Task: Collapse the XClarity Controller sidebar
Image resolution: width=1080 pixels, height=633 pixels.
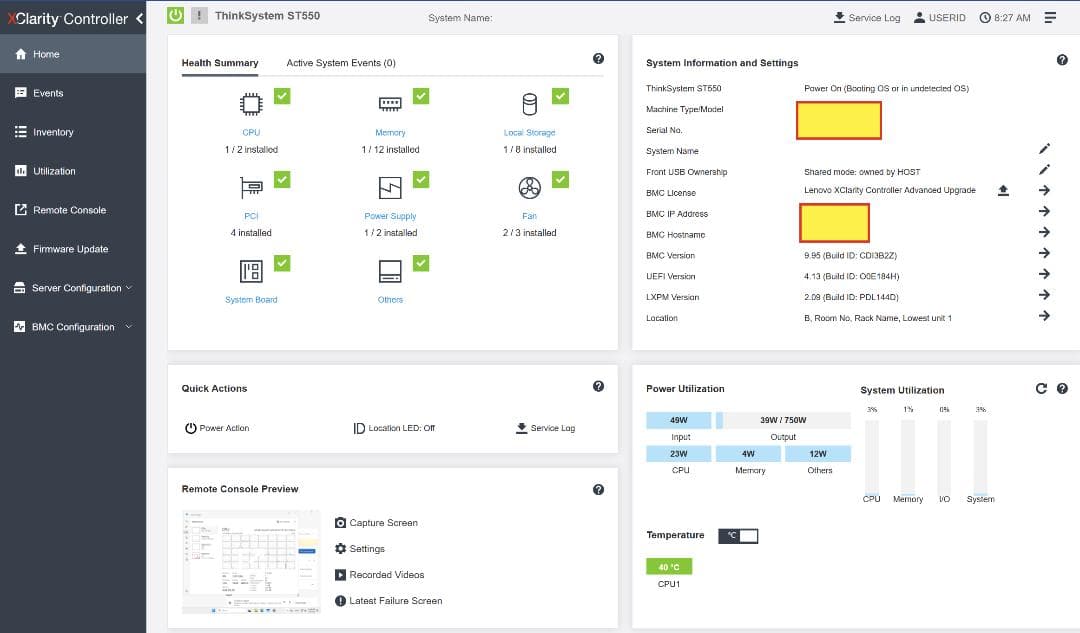Action: tap(139, 18)
